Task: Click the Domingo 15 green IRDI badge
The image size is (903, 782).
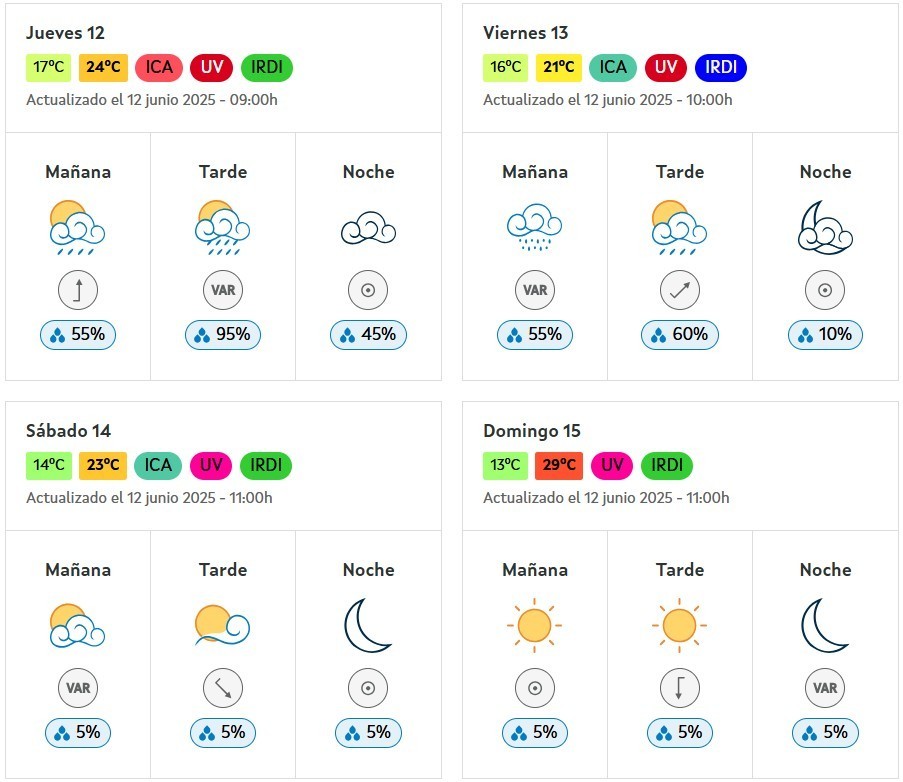Action: tap(667, 465)
